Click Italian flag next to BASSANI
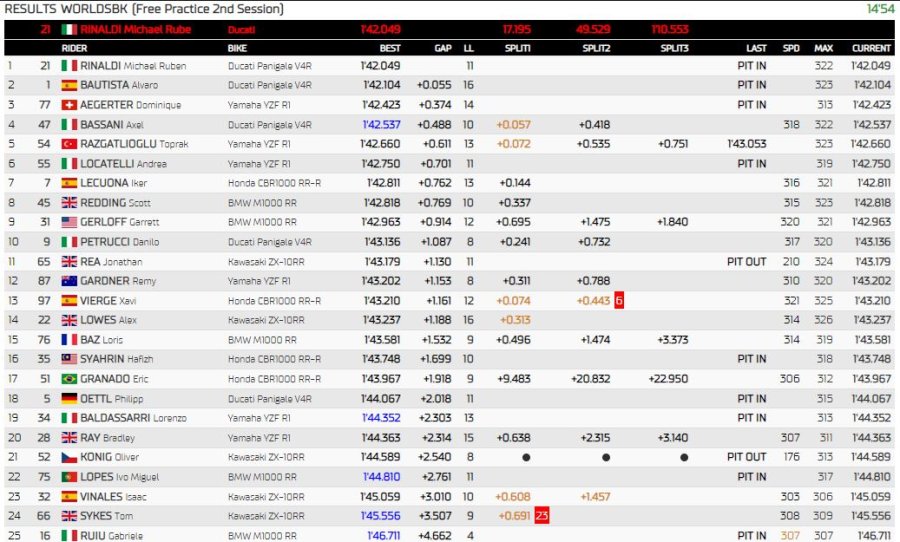900x542 pixels. pos(69,124)
